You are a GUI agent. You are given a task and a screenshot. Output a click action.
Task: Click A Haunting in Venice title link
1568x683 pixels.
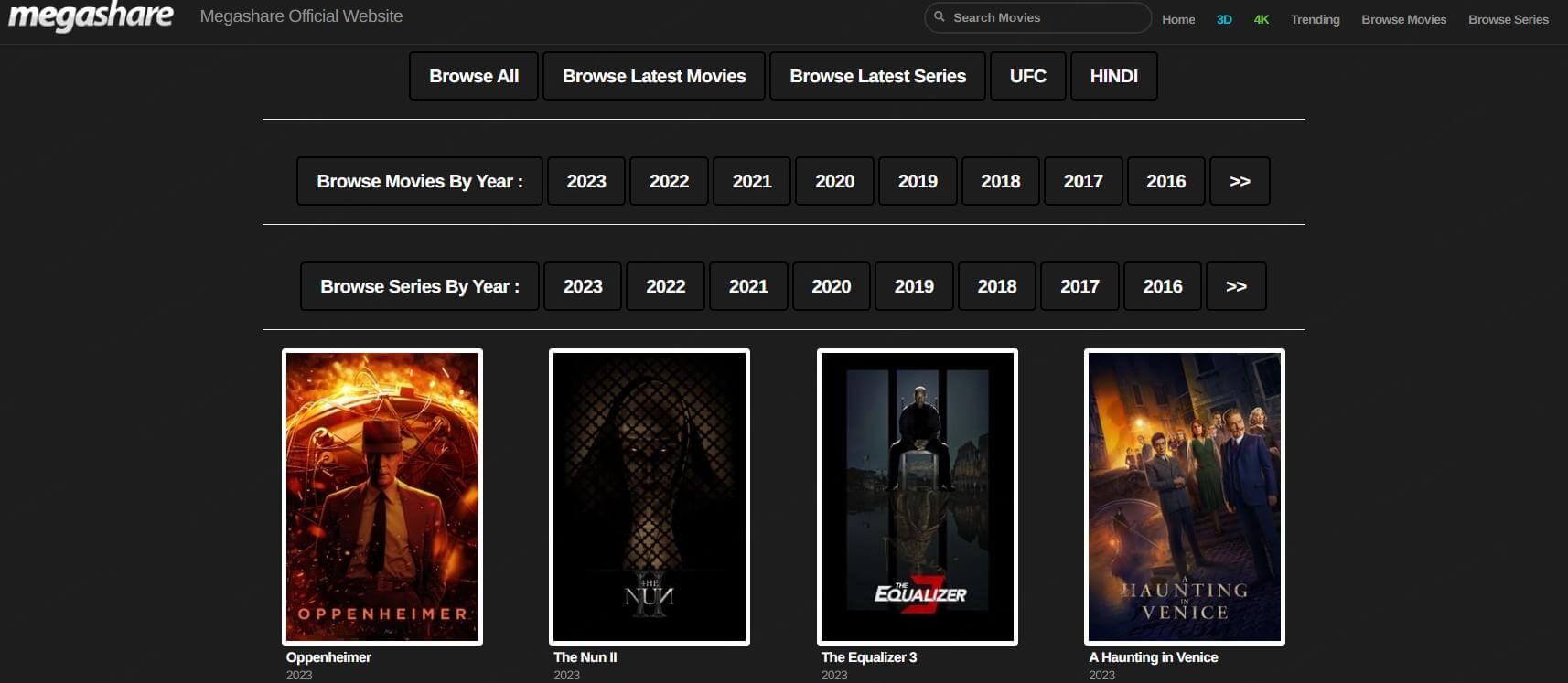(1154, 657)
